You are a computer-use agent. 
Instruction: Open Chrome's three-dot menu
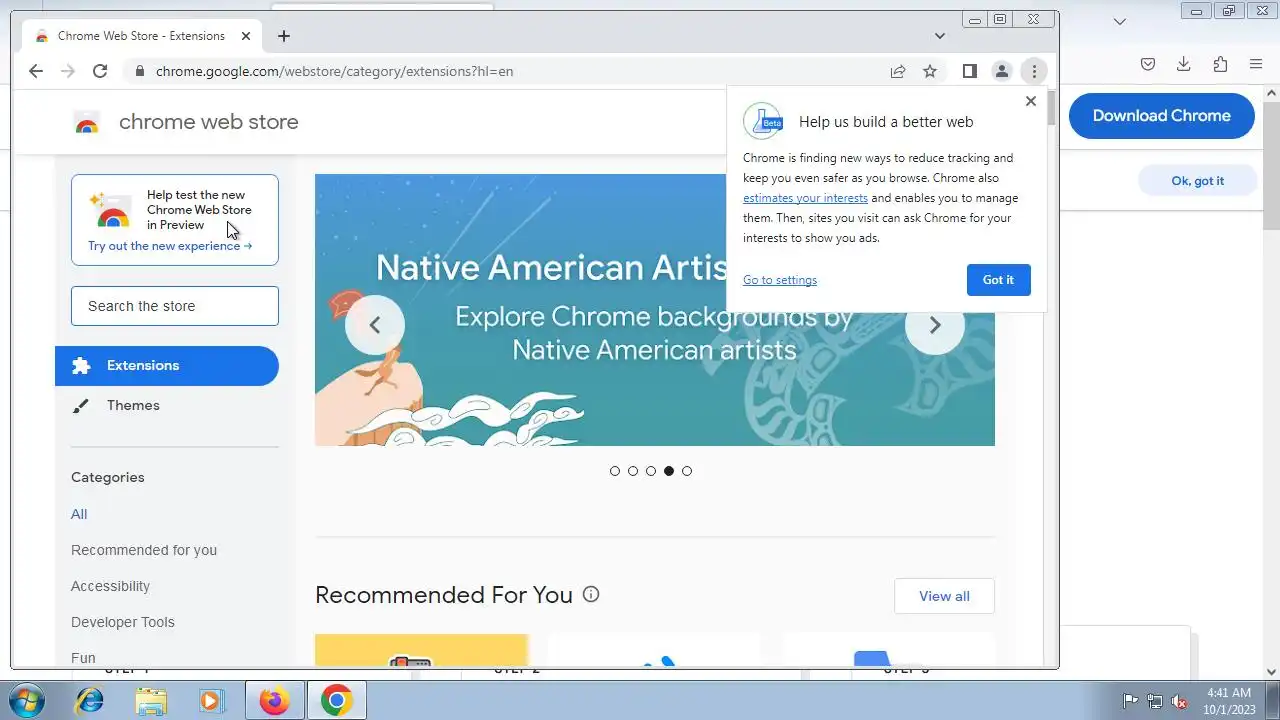coord(1034,71)
